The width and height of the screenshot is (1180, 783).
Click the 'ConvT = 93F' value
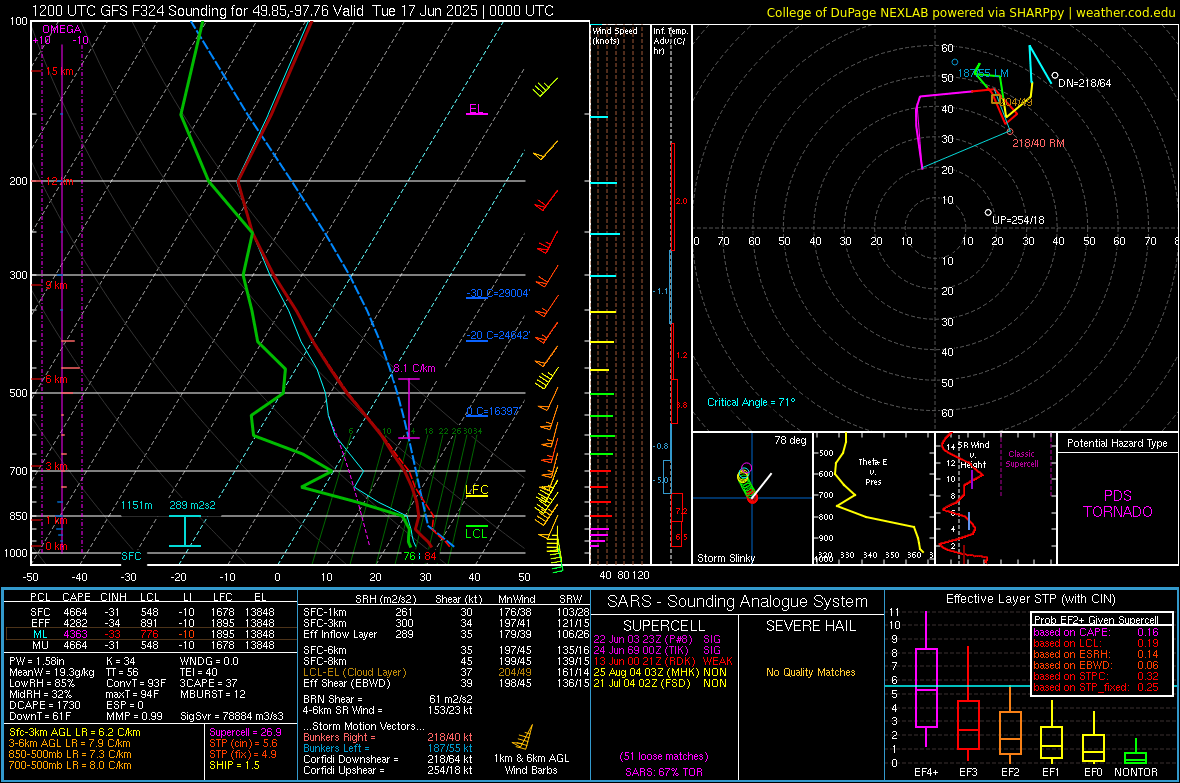pyautogui.click(x=136, y=684)
